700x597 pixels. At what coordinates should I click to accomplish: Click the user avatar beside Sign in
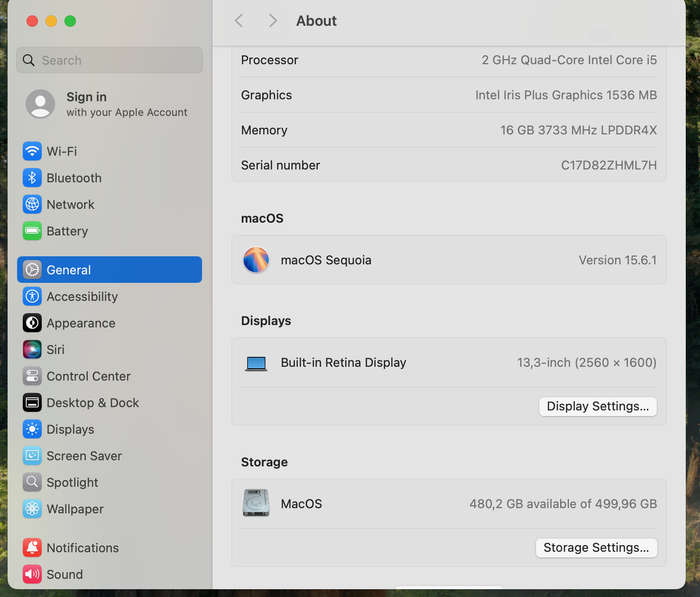[x=40, y=104]
